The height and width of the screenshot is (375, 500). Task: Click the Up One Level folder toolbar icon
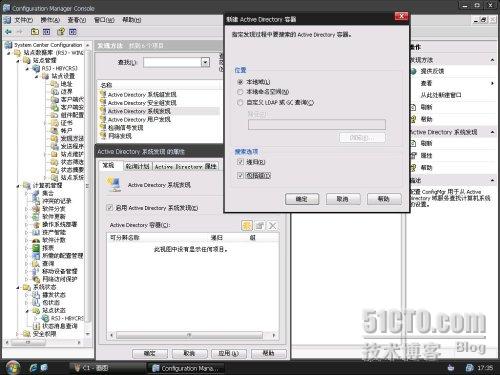coord(35,32)
